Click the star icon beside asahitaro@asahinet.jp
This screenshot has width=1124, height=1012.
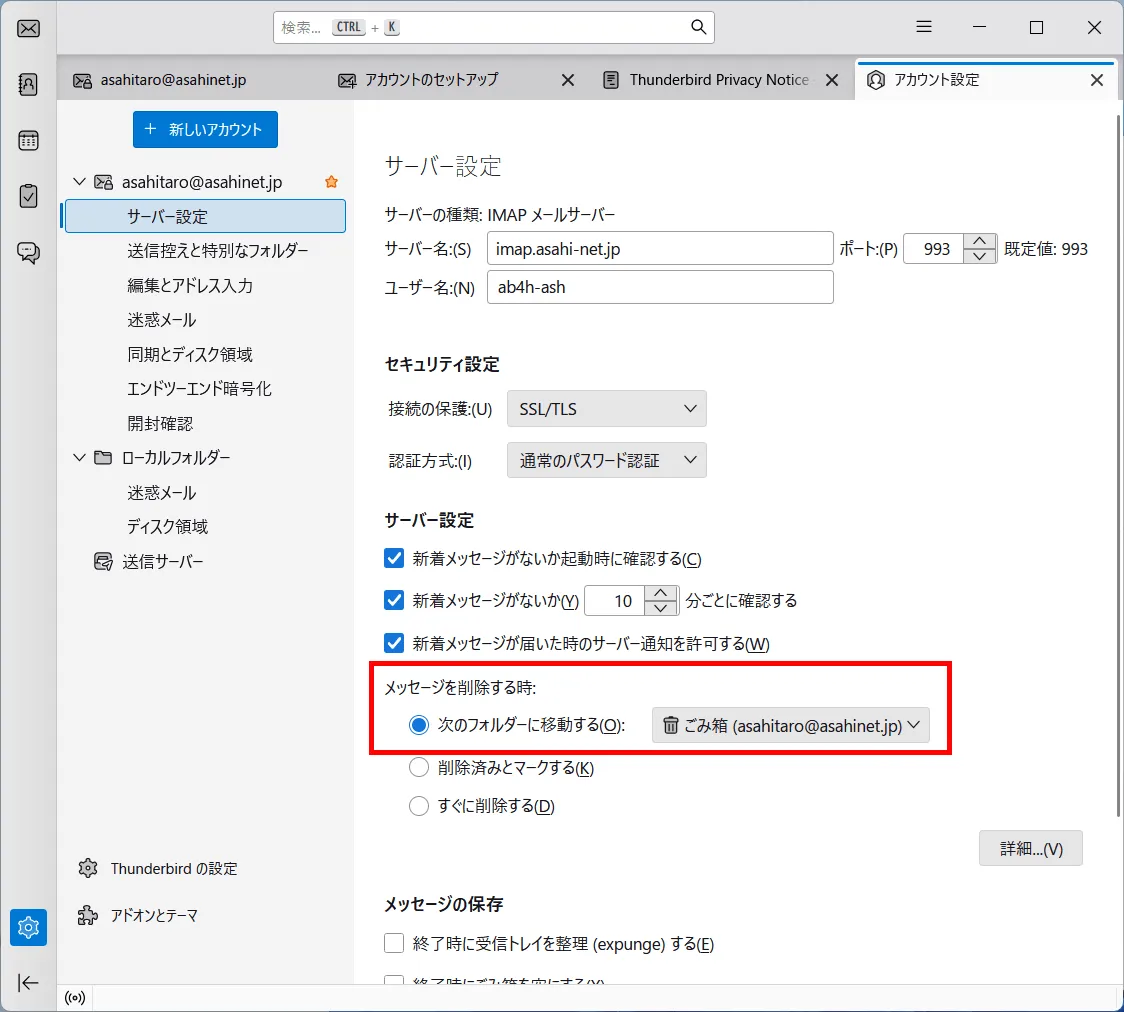tap(330, 181)
